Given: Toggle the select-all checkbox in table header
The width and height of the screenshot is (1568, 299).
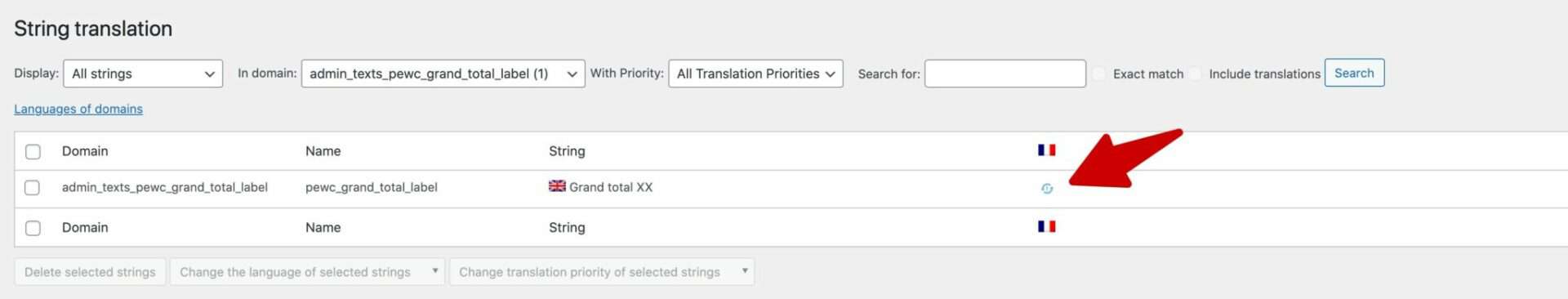Looking at the screenshot, I should pyautogui.click(x=33, y=152).
